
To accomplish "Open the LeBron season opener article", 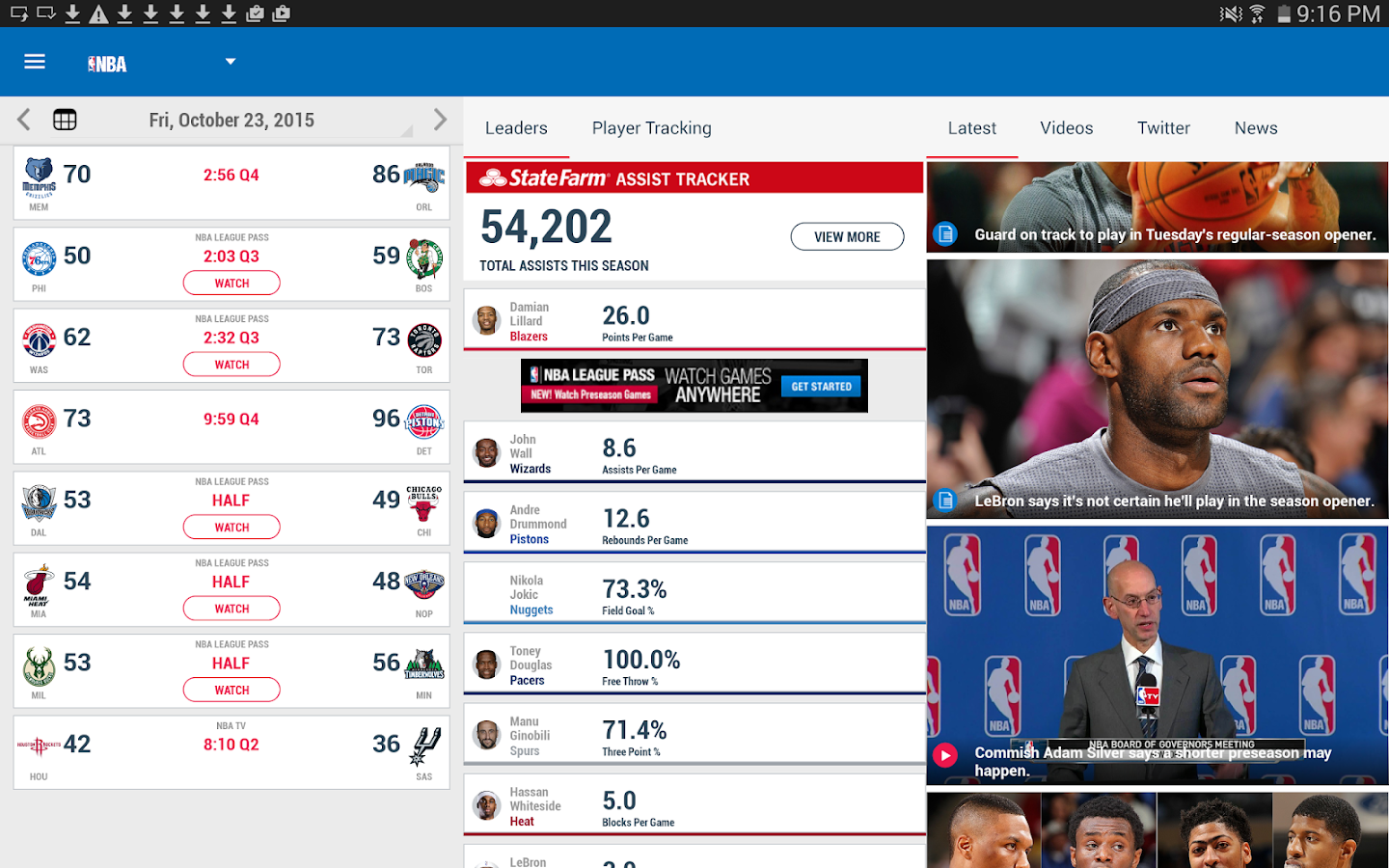I will coord(1157,389).
